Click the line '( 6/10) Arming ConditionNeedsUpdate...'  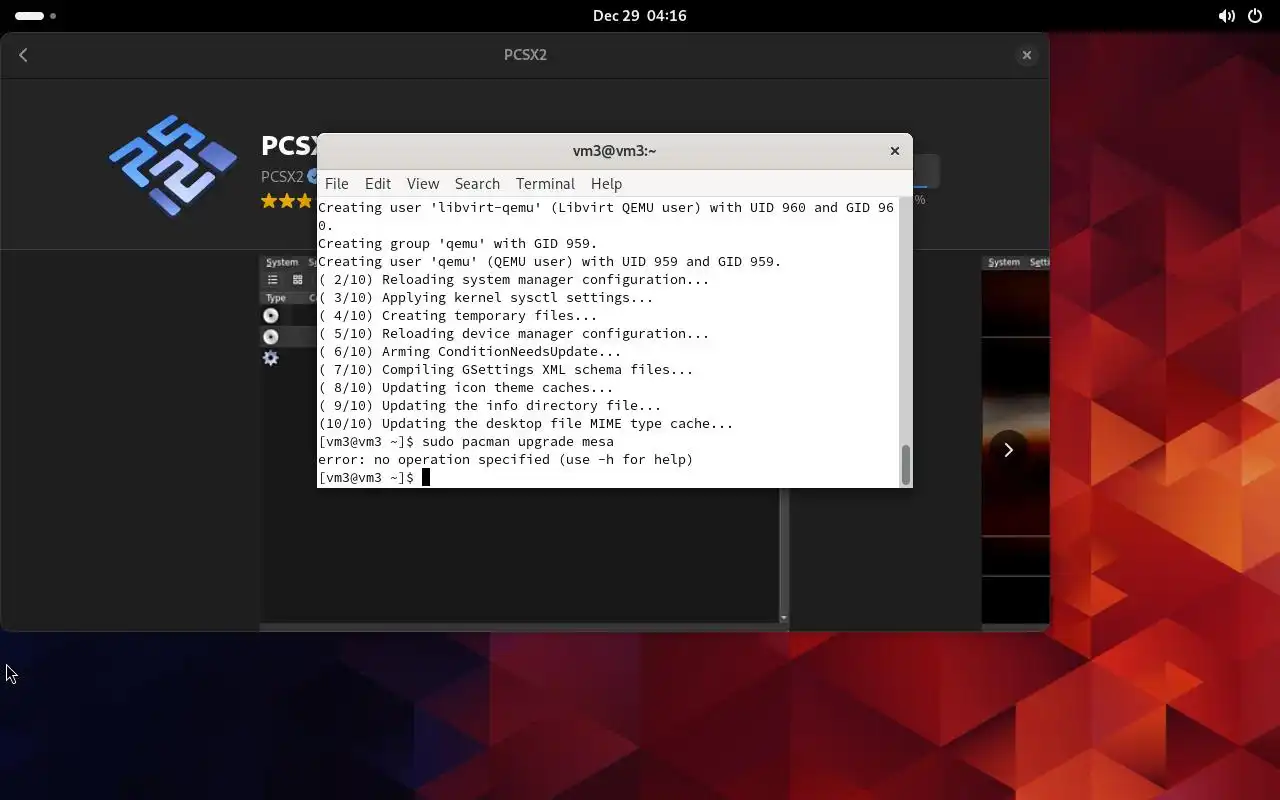point(470,351)
